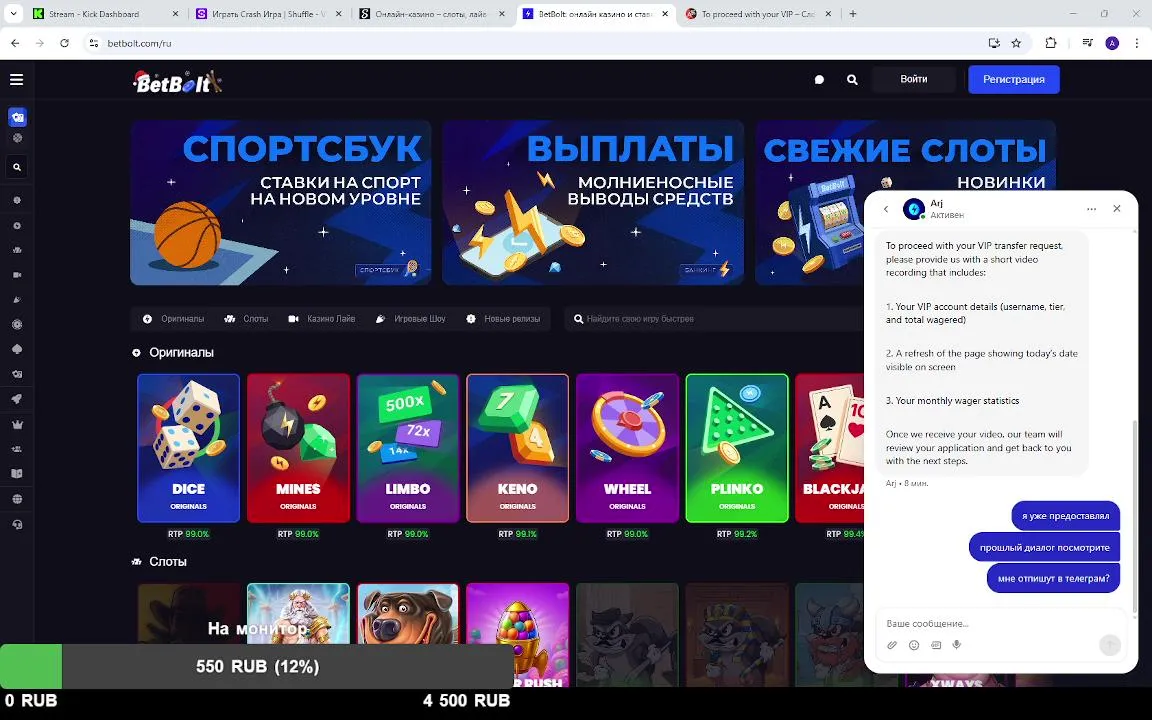Bookmark this page with the star icon
This screenshot has height=720, width=1152.
[1016, 43]
